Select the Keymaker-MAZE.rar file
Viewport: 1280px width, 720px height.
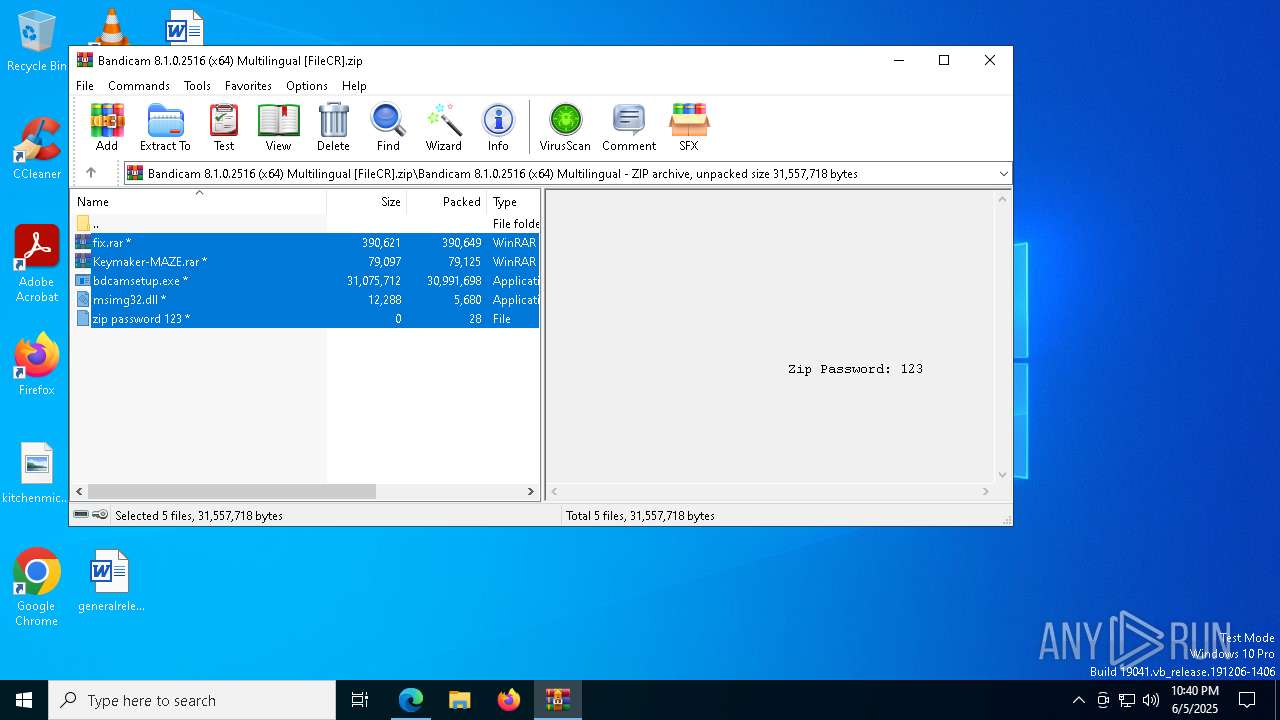[306, 261]
